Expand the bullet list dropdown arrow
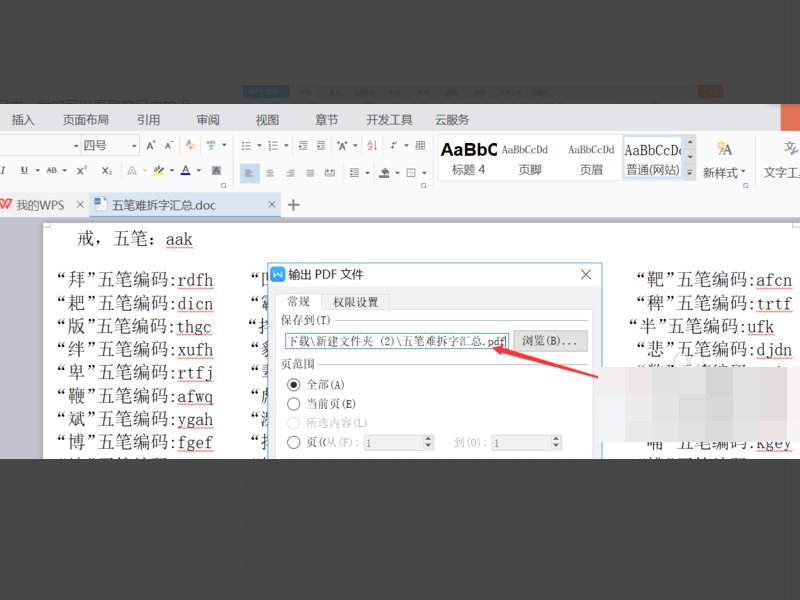The image size is (800, 600). click(x=259, y=145)
